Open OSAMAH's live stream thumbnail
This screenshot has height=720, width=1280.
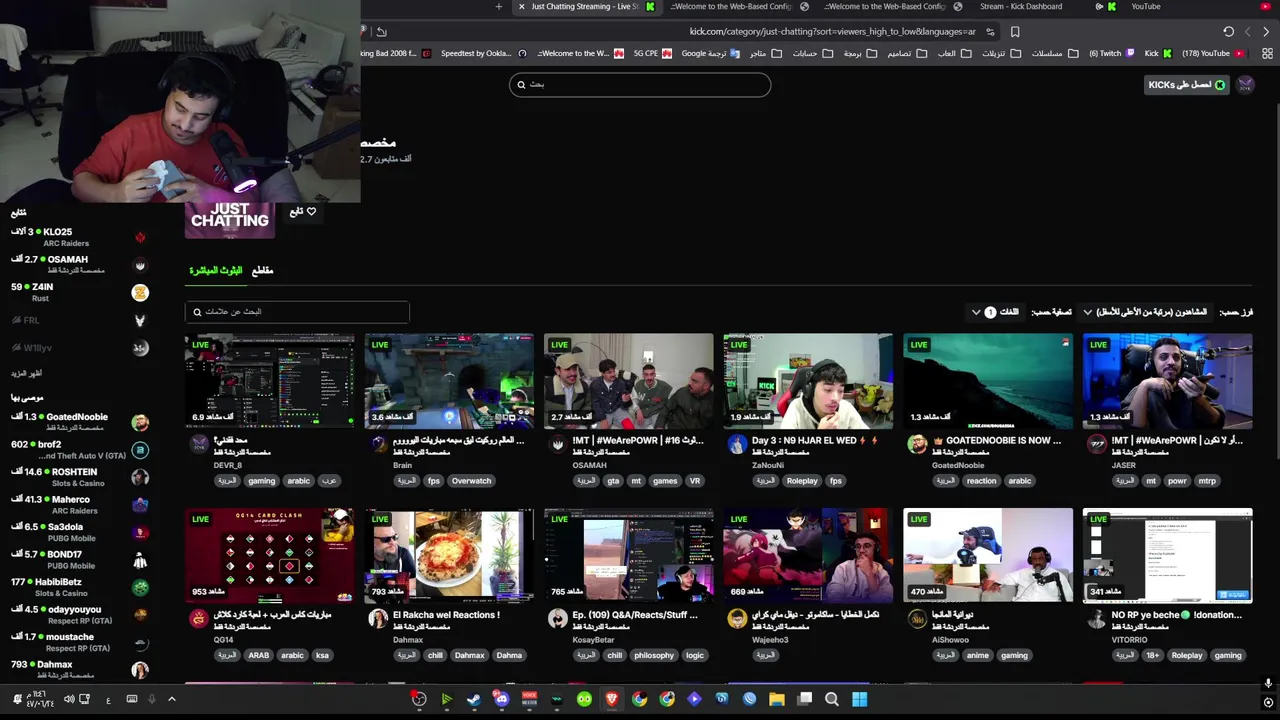pyautogui.click(x=629, y=381)
